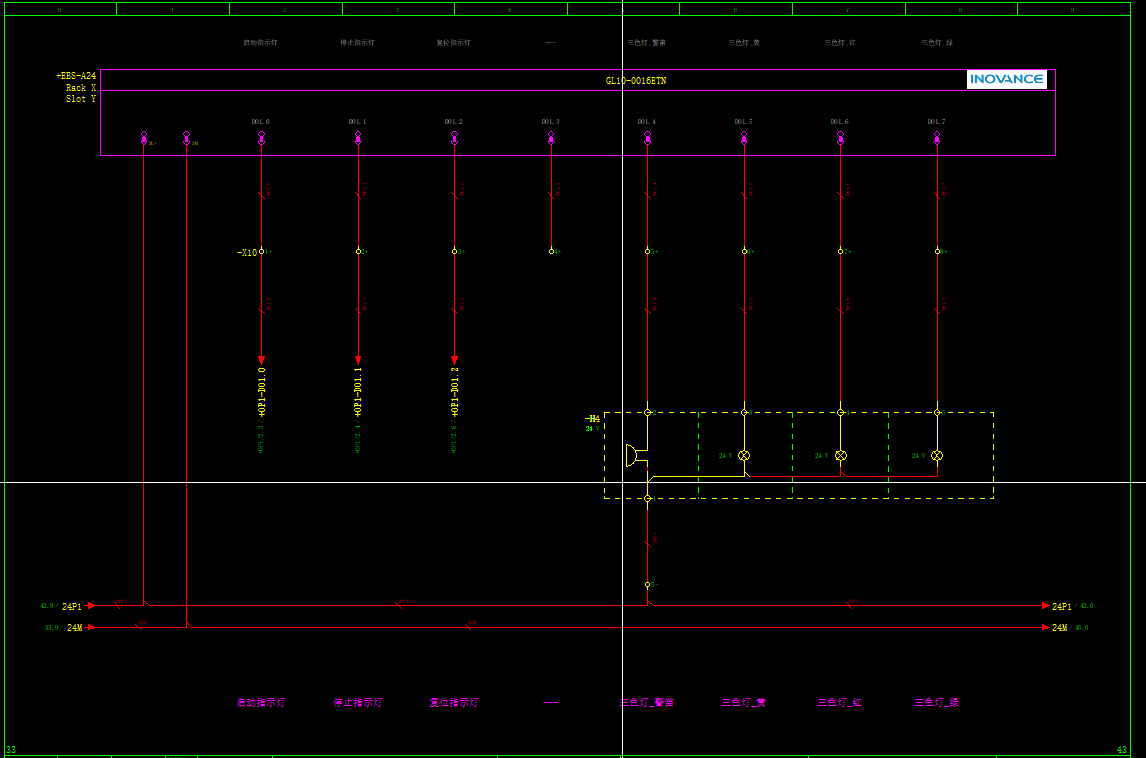The width and height of the screenshot is (1146, 758).
Task: Click the +OP1-DO1.0 interruption point arrow
Action: click(x=261, y=359)
